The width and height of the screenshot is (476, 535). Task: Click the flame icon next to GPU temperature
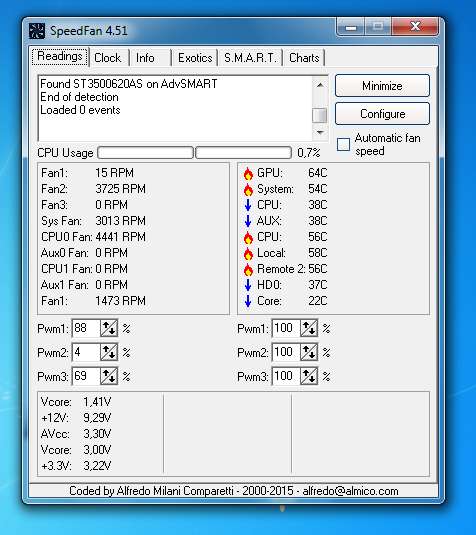[248, 173]
